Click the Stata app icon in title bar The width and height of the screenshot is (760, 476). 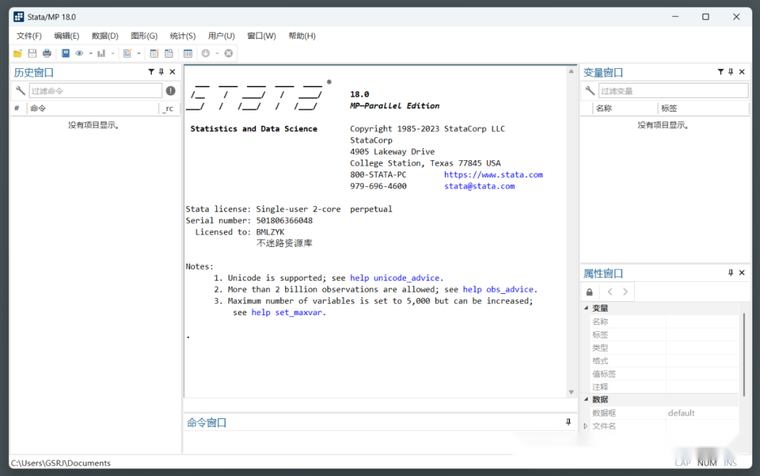(18, 17)
